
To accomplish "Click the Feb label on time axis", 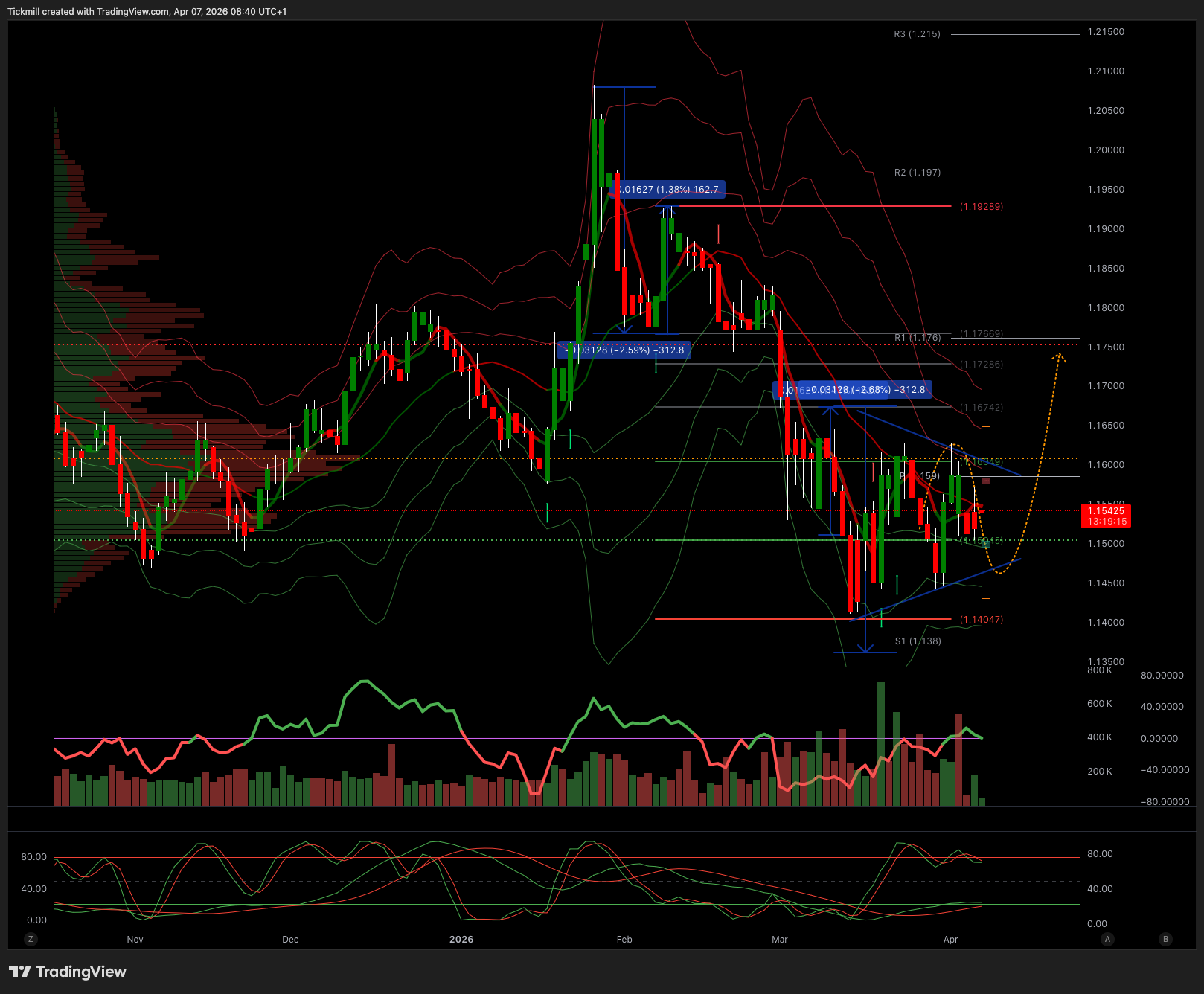I will click(x=624, y=940).
